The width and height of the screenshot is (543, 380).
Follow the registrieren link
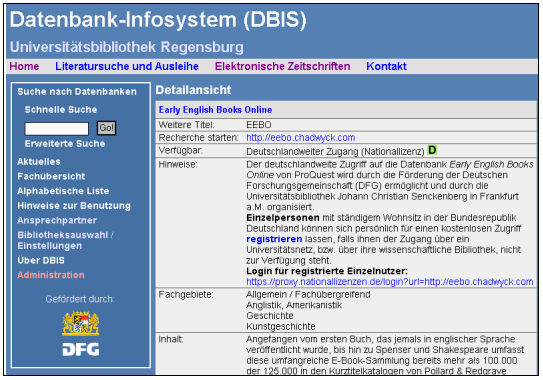coord(274,239)
